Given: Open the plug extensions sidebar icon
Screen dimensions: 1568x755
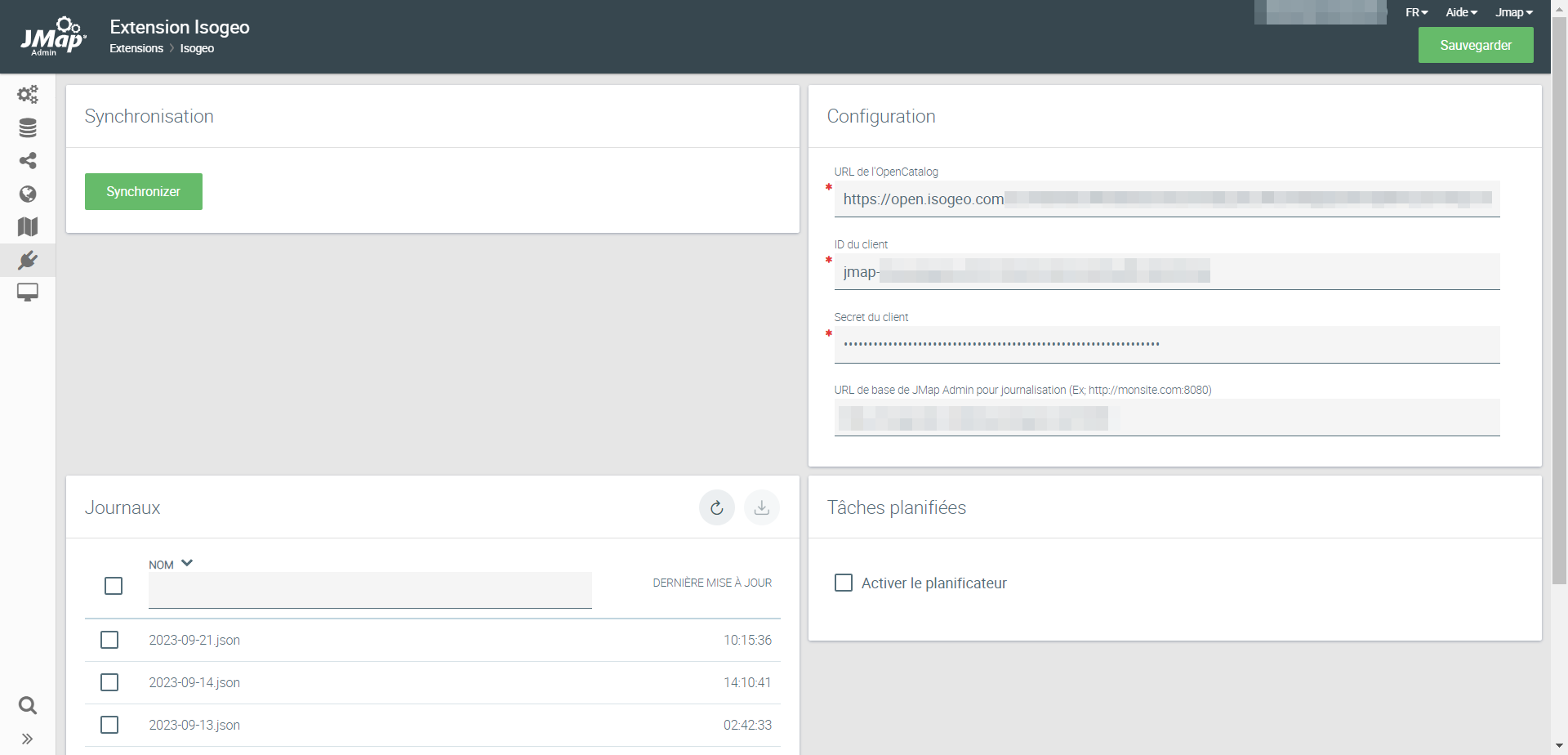Looking at the screenshot, I should point(28,260).
